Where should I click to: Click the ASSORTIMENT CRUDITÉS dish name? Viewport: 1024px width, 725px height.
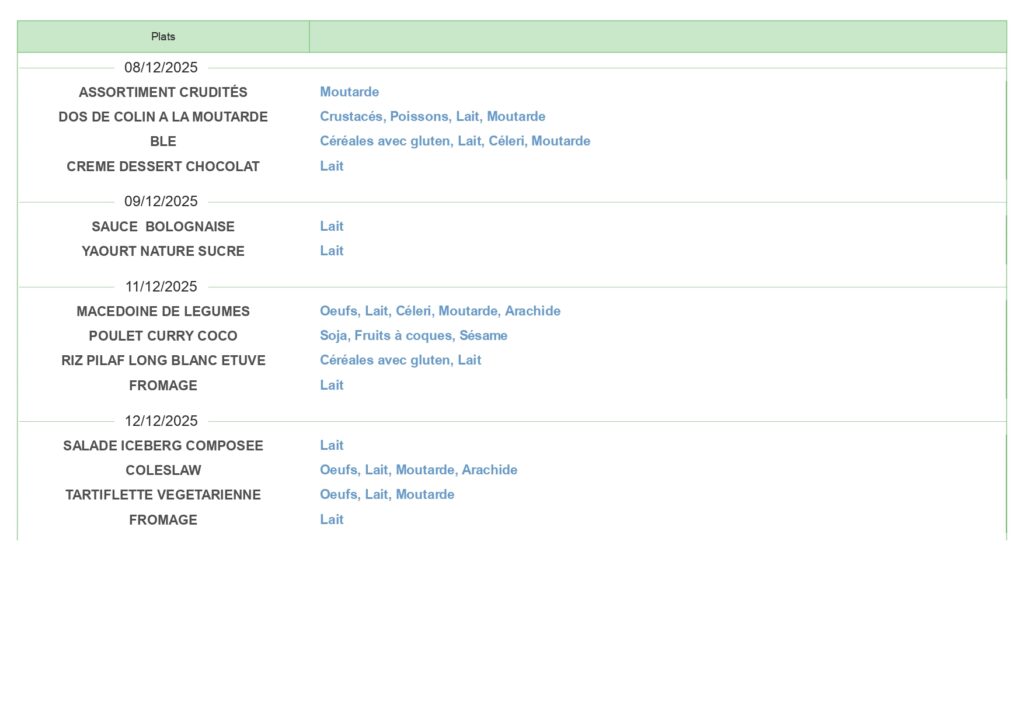[x=163, y=92]
